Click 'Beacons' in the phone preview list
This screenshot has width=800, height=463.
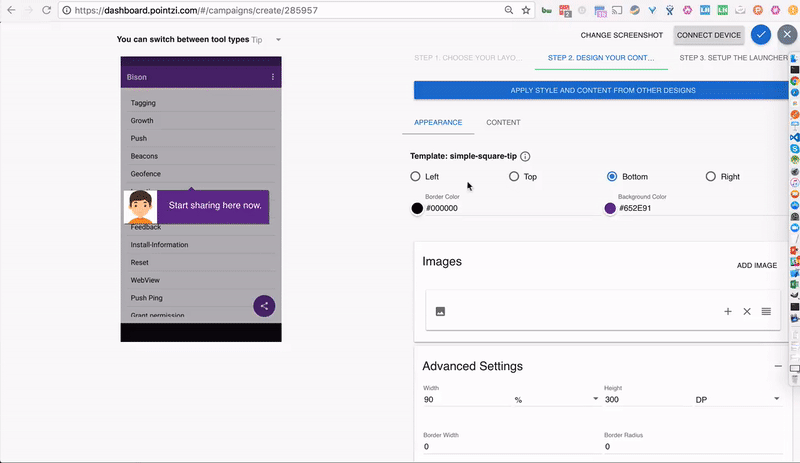(x=144, y=156)
